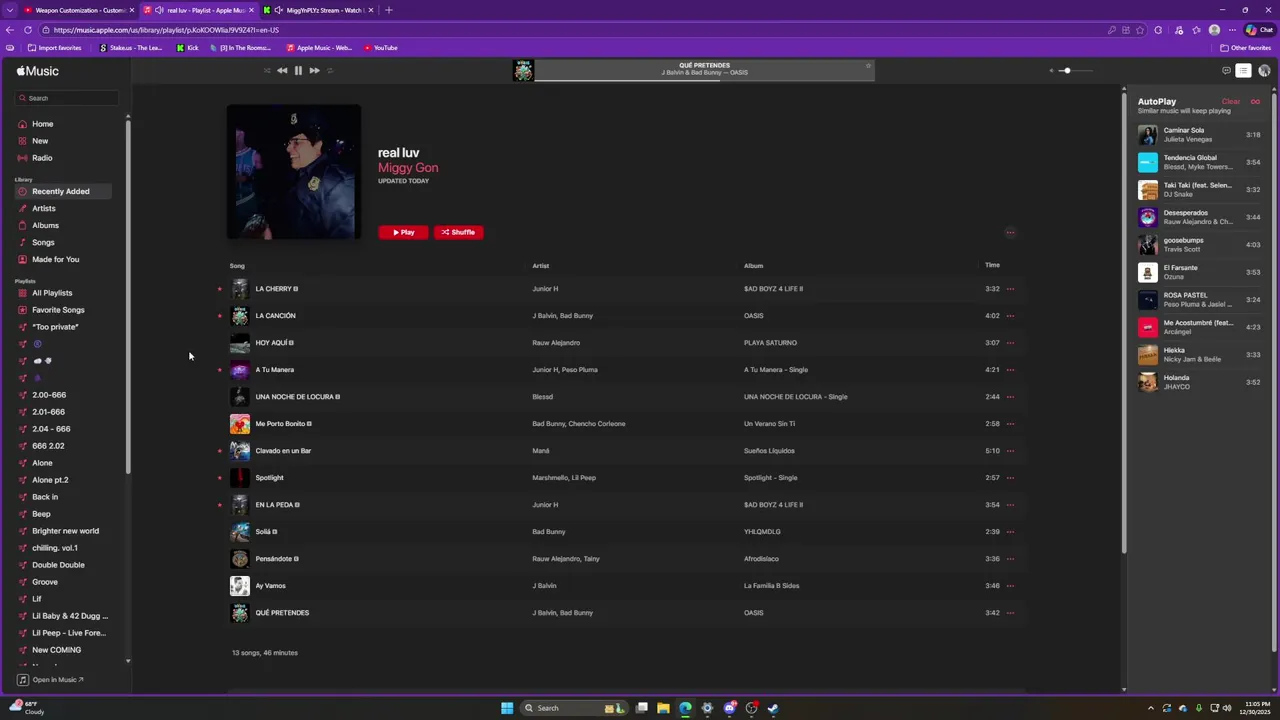This screenshot has height=720, width=1280.
Task: Open more options for A Tu Manera
Action: [x=1010, y=370]
